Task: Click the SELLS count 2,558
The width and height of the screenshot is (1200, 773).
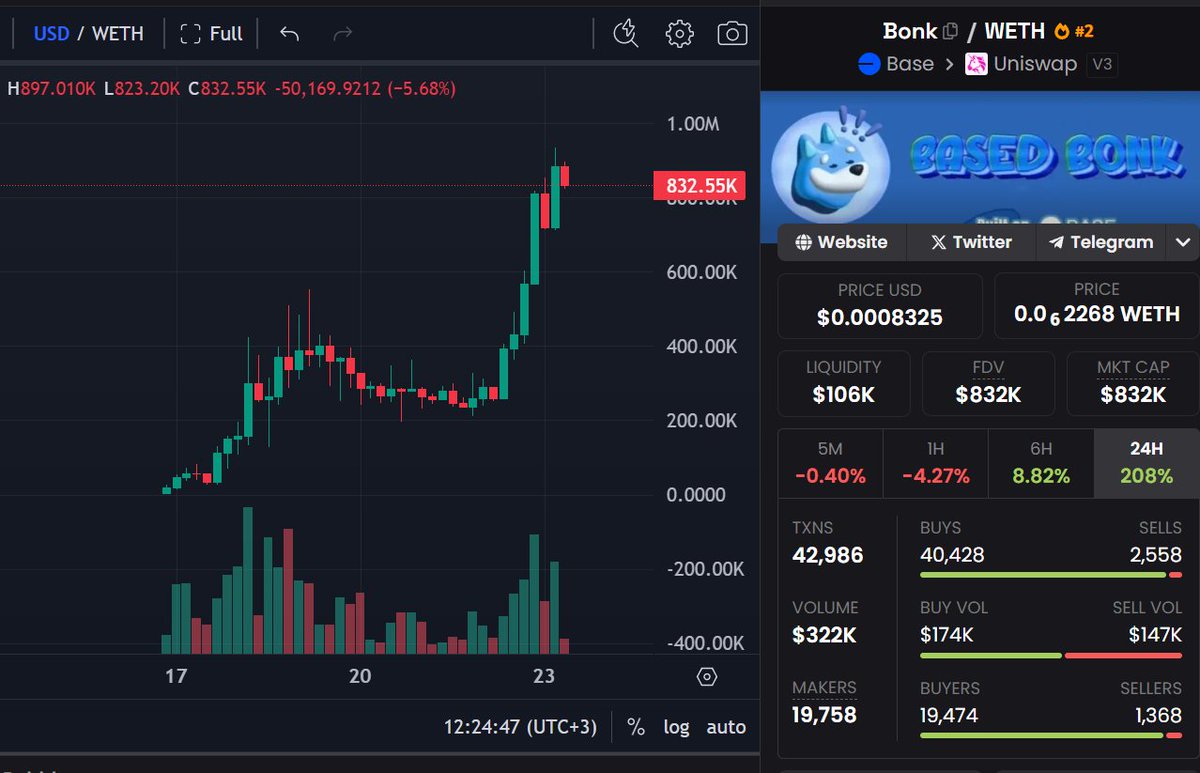Action: point(1156,555)
